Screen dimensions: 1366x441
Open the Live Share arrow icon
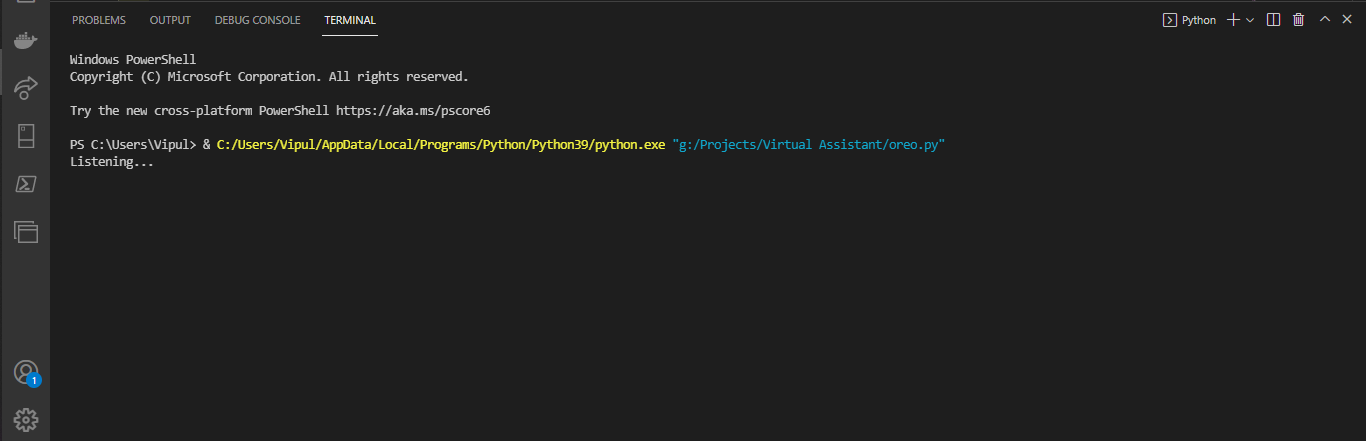point(25,88)
